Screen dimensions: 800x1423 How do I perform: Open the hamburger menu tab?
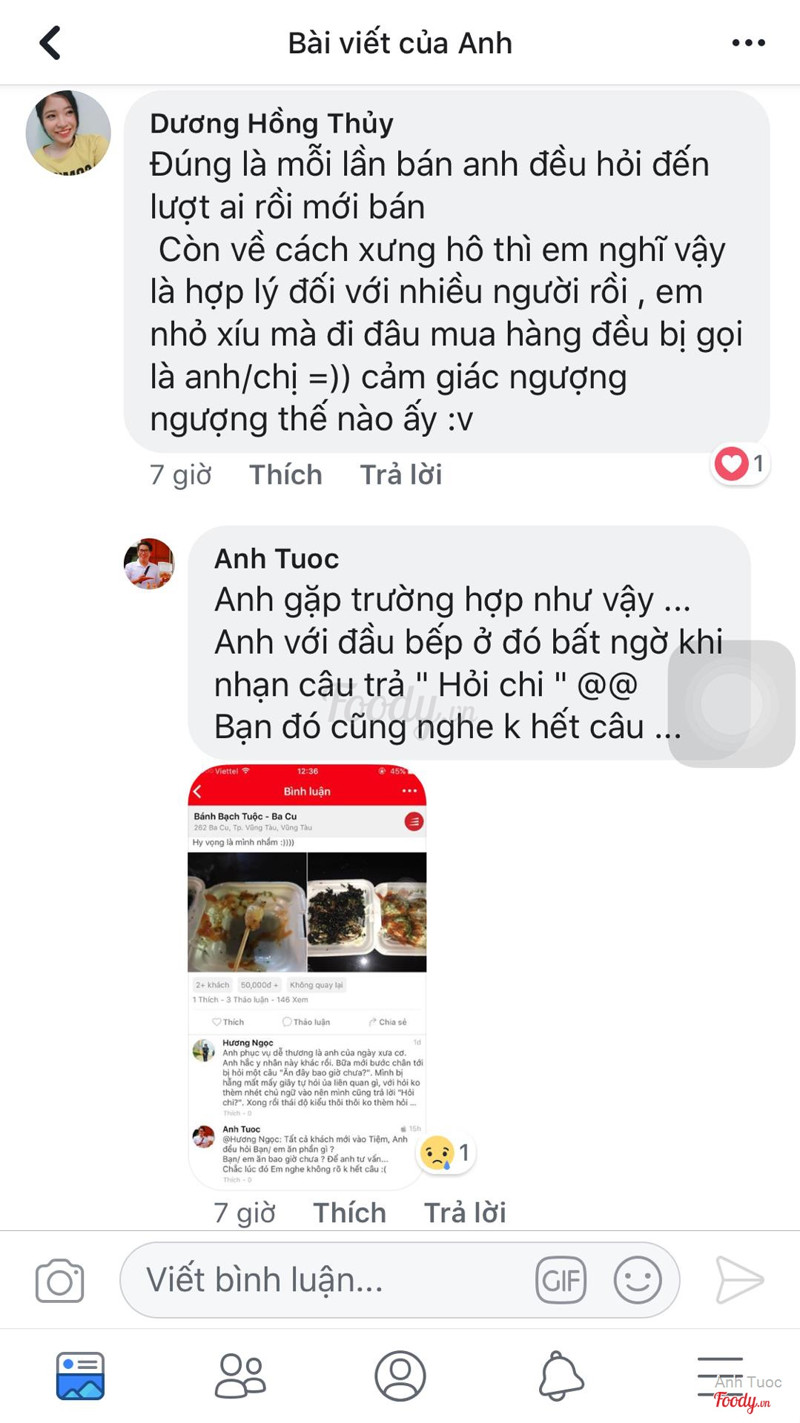point(720,1376)
